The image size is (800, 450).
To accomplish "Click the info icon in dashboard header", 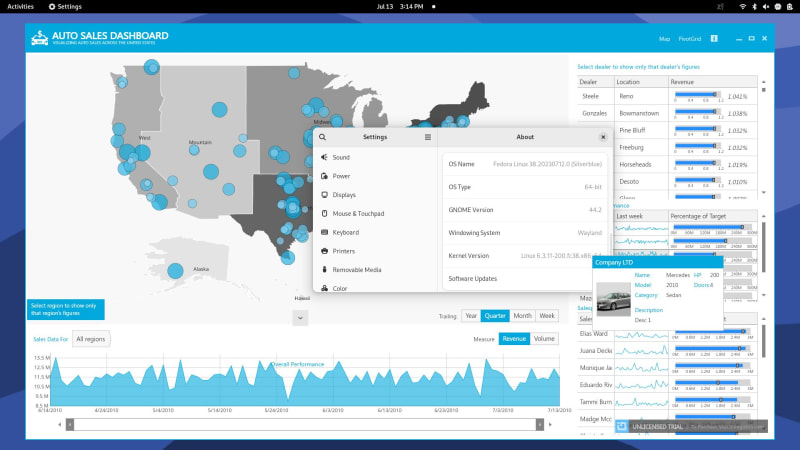I will pos(714,38).
